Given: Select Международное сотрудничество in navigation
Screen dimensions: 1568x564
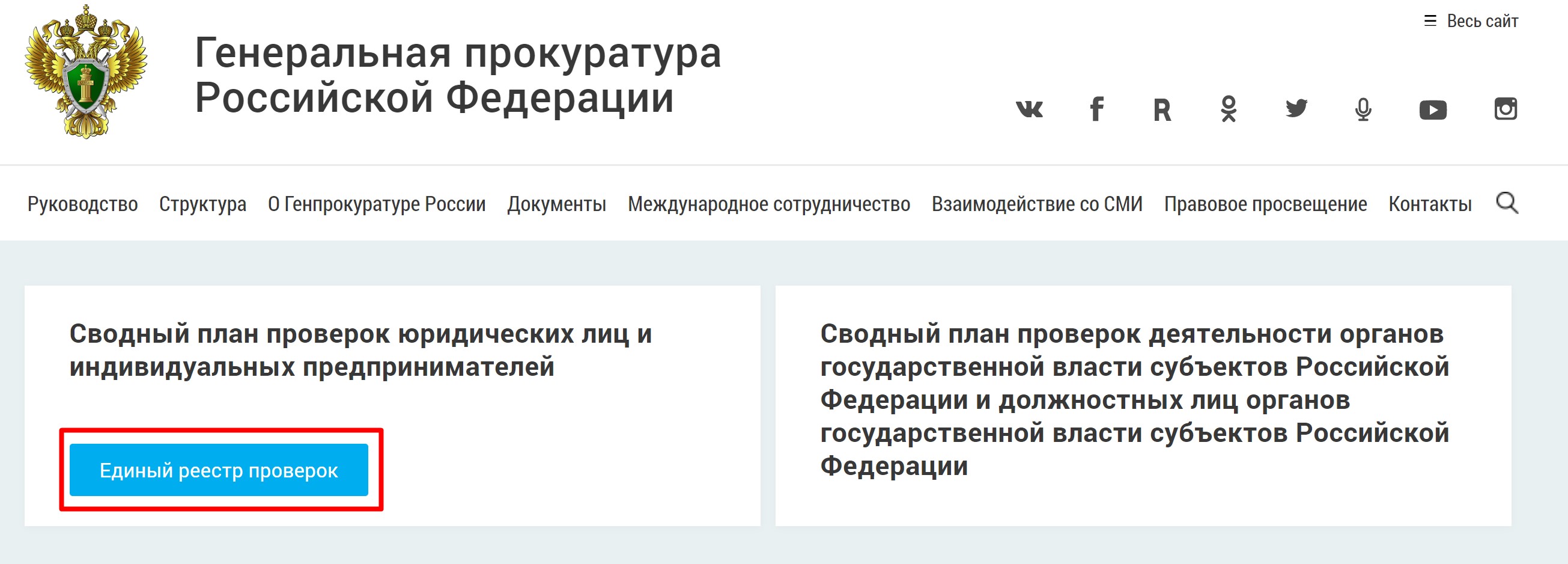Looking at the screenshot, I should tap(771, 204).
